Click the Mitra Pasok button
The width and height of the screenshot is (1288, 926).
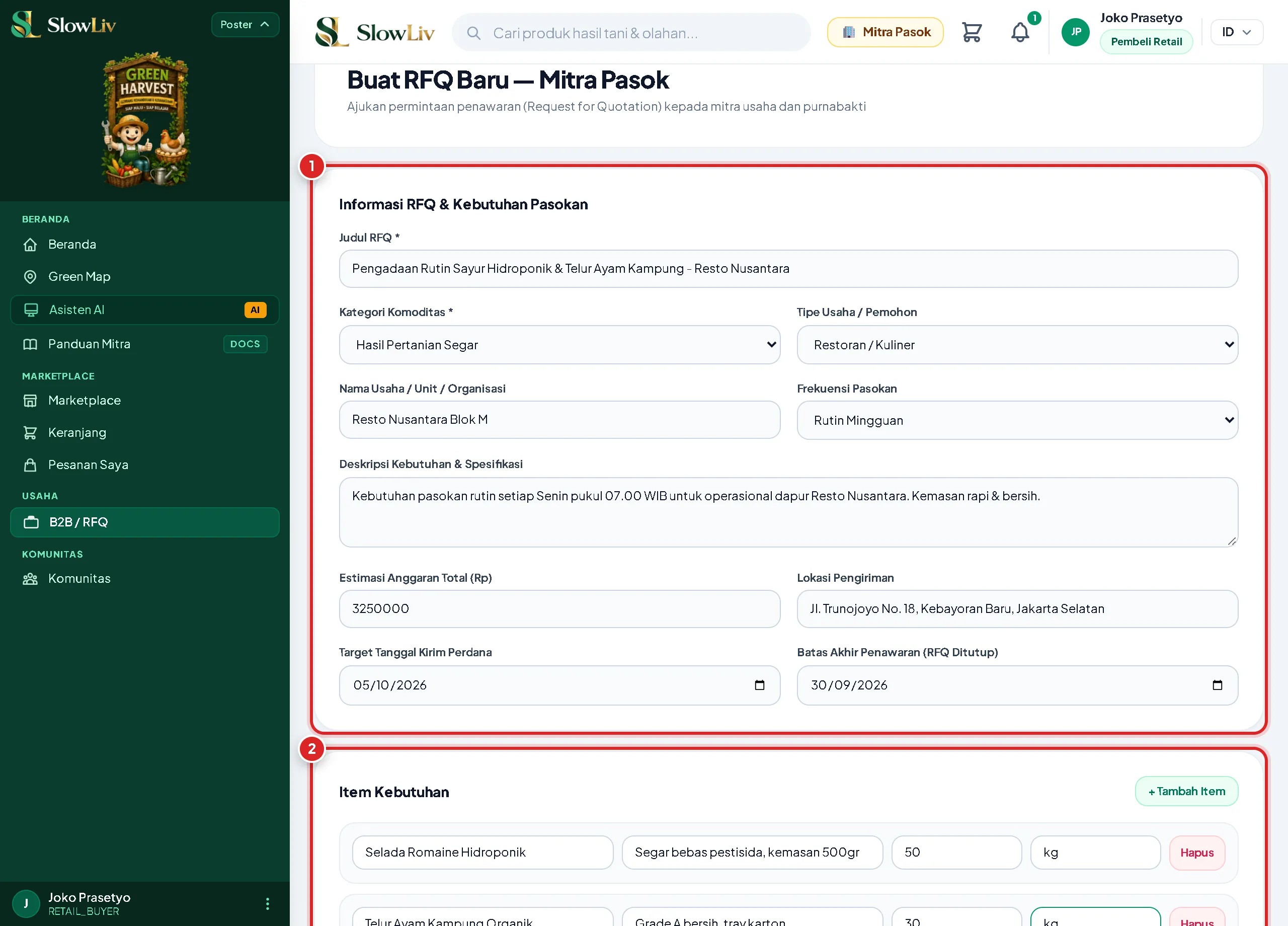point(886,32)
